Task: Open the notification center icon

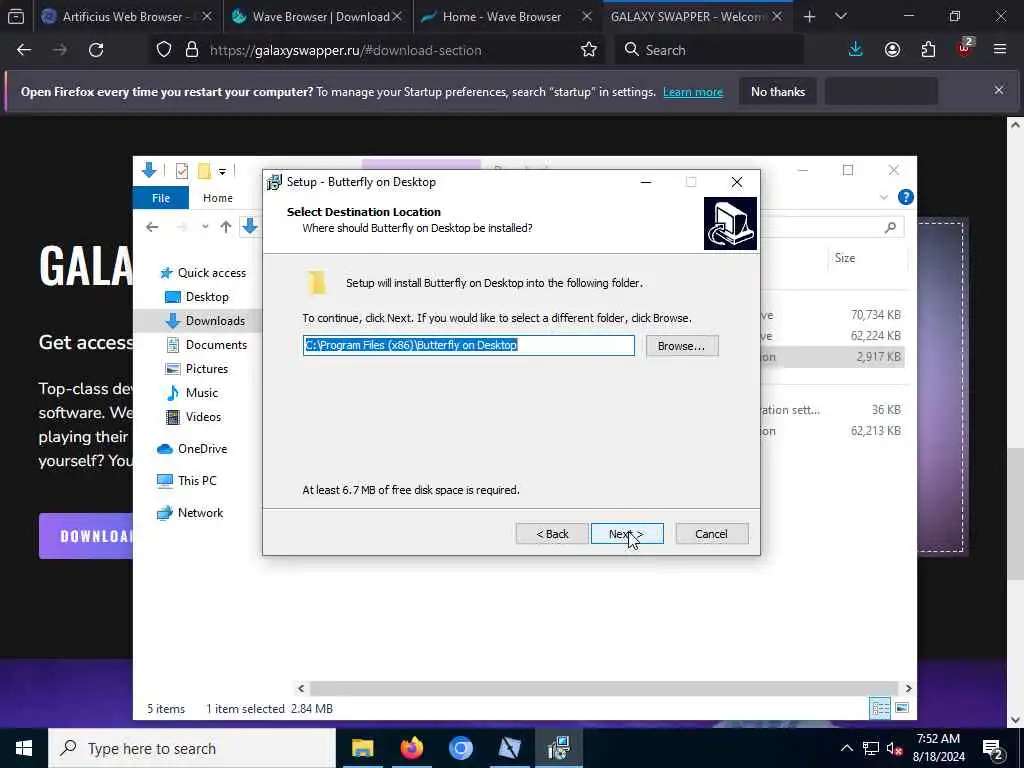Action: [993, 749]
